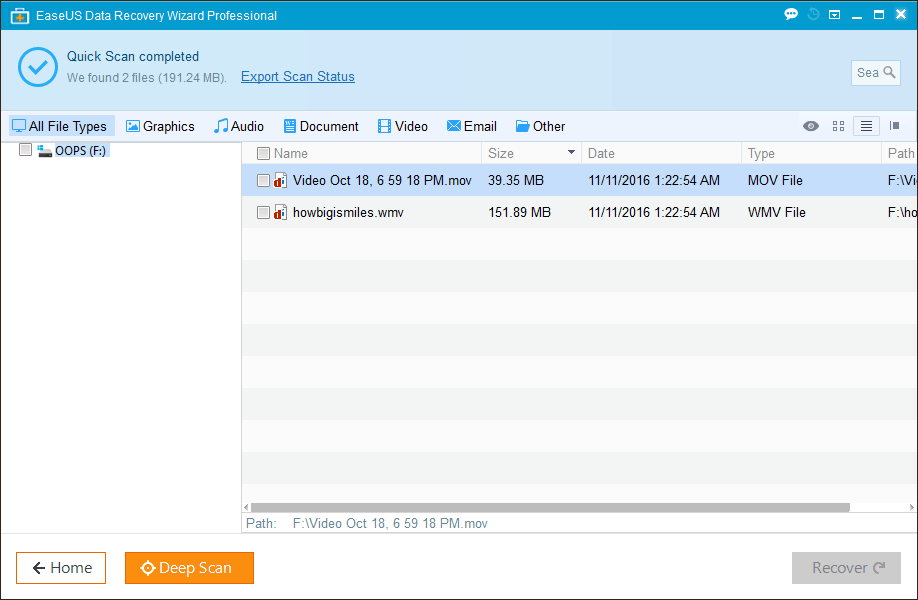The image size is (918, 600).
Task: Filter by Email file type
Action: (x=472, y=126)
